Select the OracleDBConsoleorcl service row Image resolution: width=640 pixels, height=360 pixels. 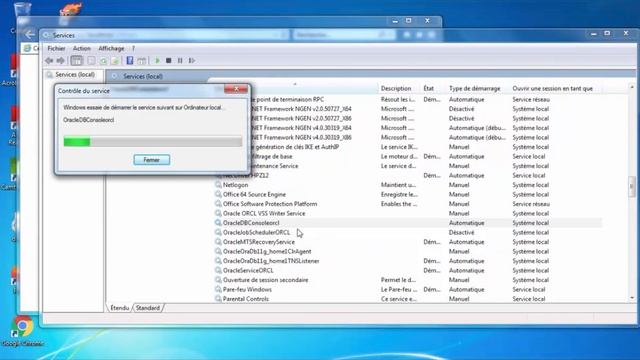[408, 222]
